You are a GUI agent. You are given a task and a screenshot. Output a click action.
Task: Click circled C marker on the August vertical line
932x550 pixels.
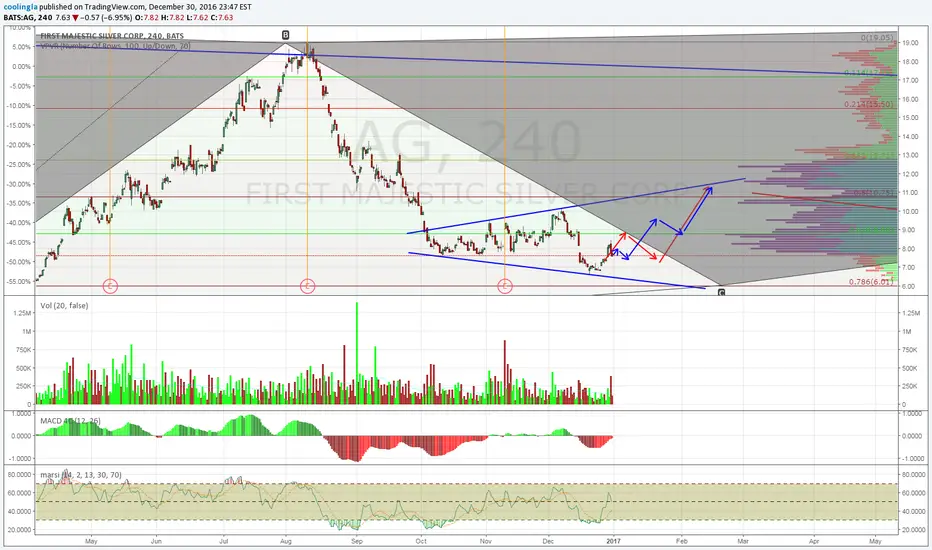[307, 286]
